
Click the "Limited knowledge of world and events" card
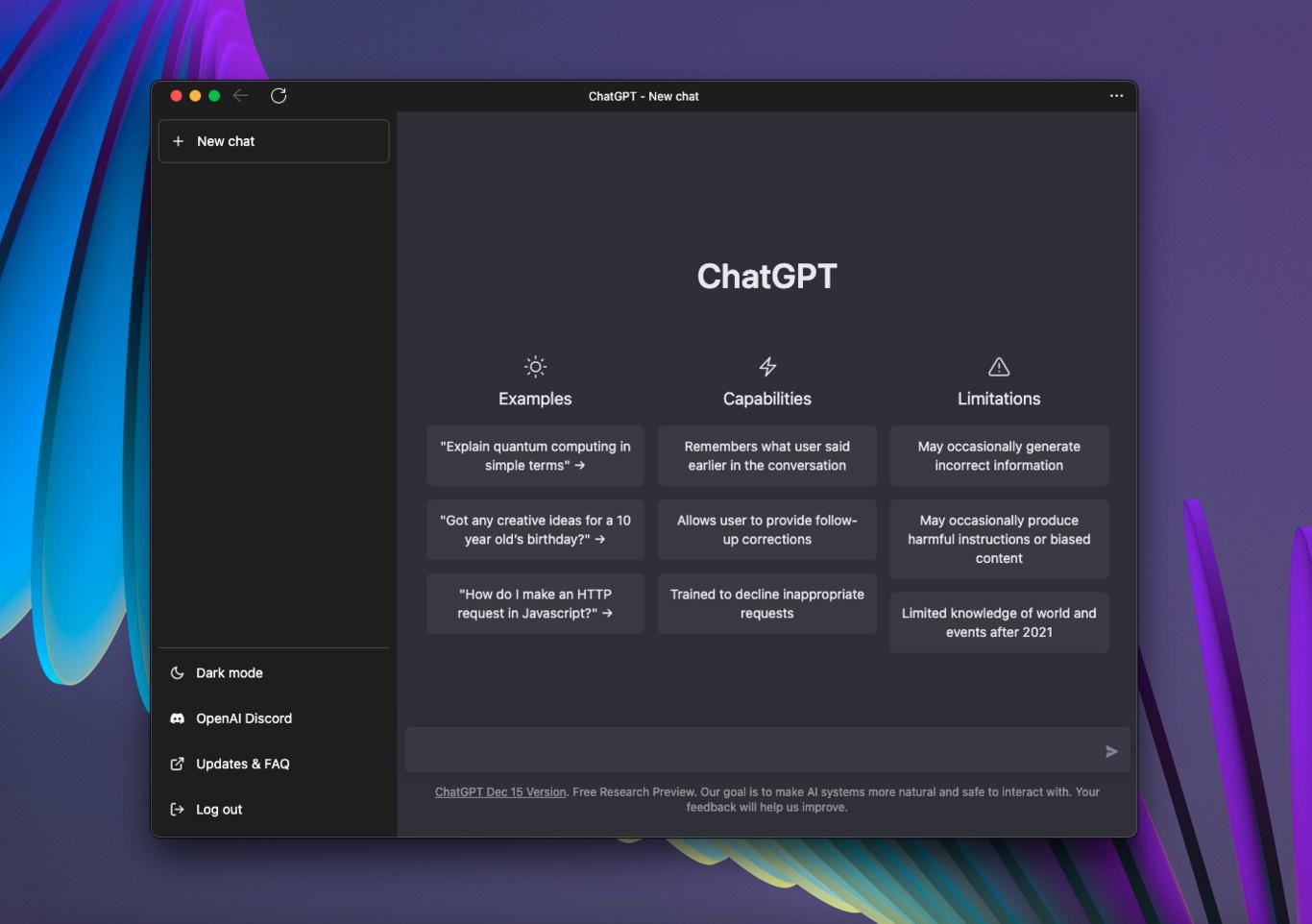point(999,623)
